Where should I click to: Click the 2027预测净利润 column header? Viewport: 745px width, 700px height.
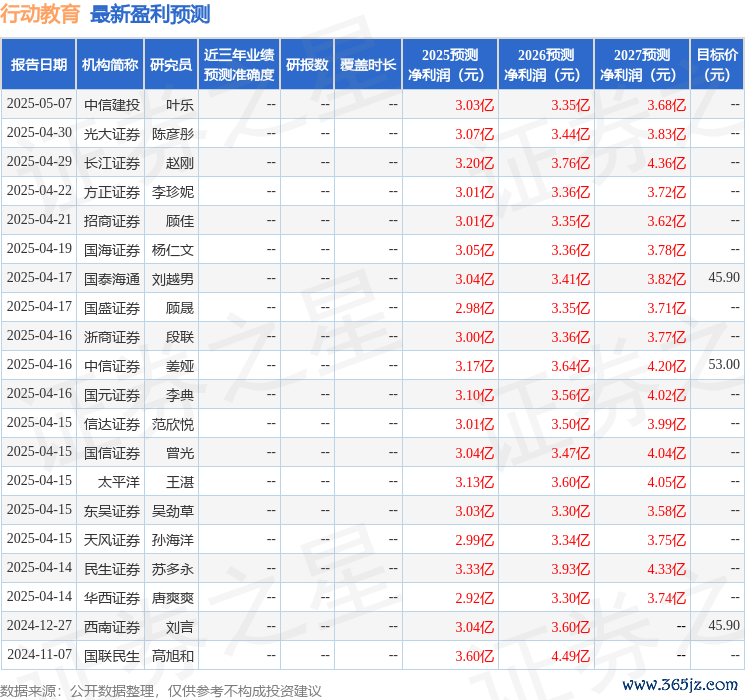click(642, 65)
